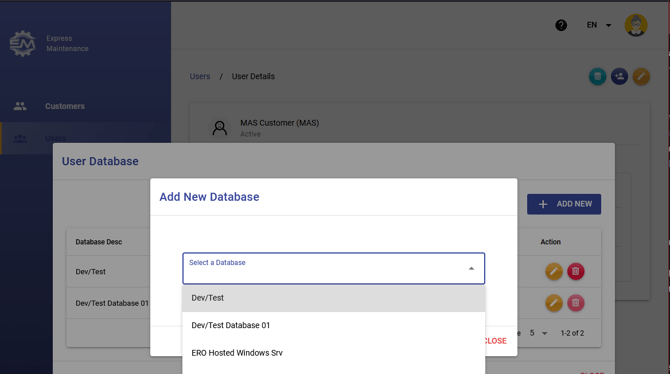Delete the Dev/Test Database 01 row
Viewport: 670px width, 374px height.
tap(576, 303)
